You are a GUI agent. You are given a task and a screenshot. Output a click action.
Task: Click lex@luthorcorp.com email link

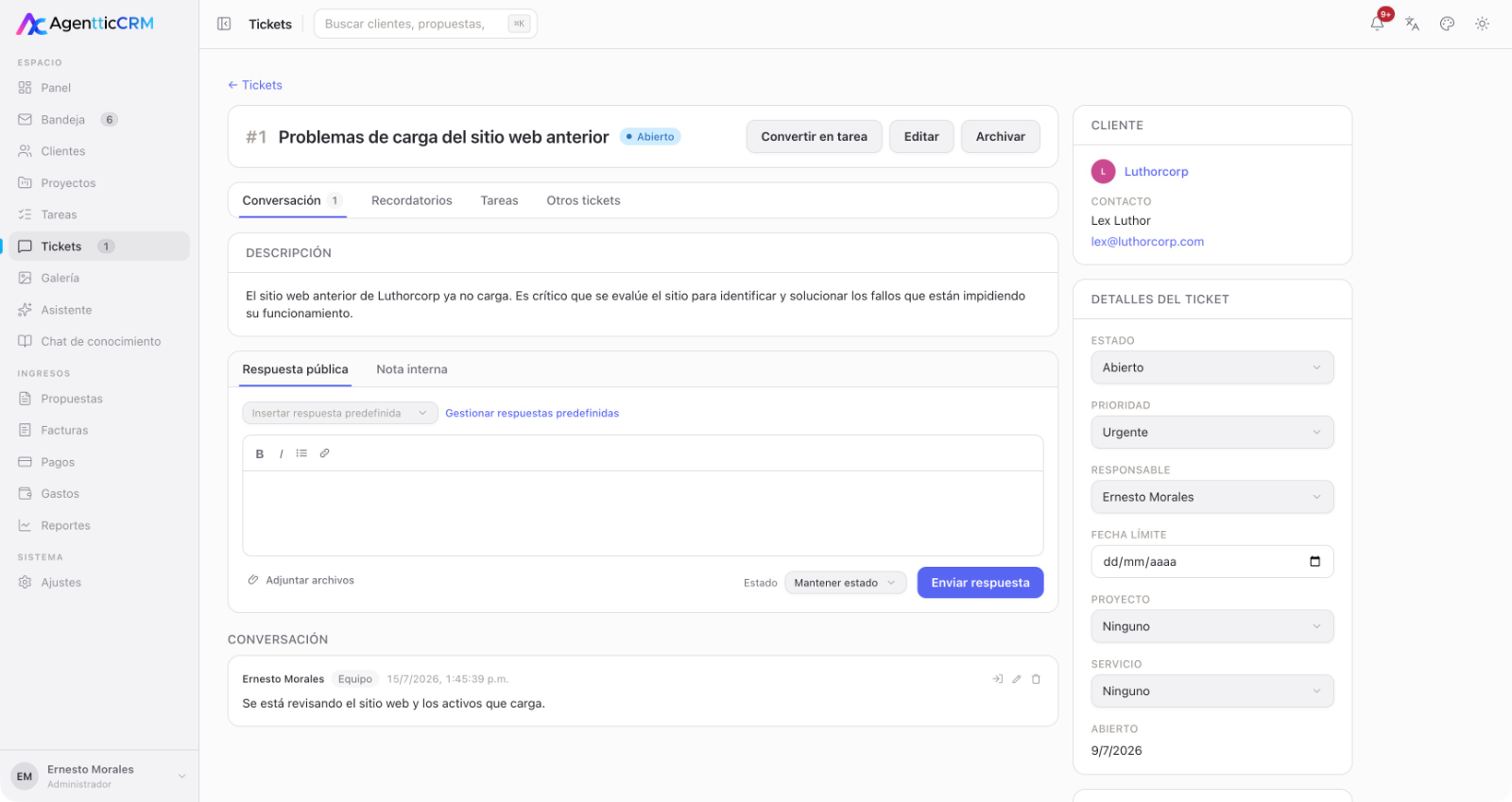tap(1147, 242)
